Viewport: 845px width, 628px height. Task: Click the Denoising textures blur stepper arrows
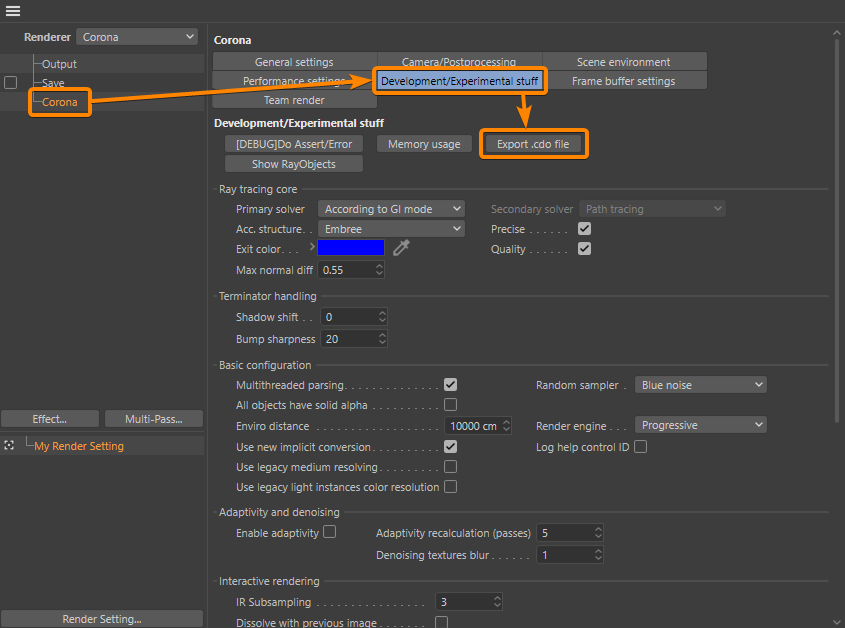(598, 555)
